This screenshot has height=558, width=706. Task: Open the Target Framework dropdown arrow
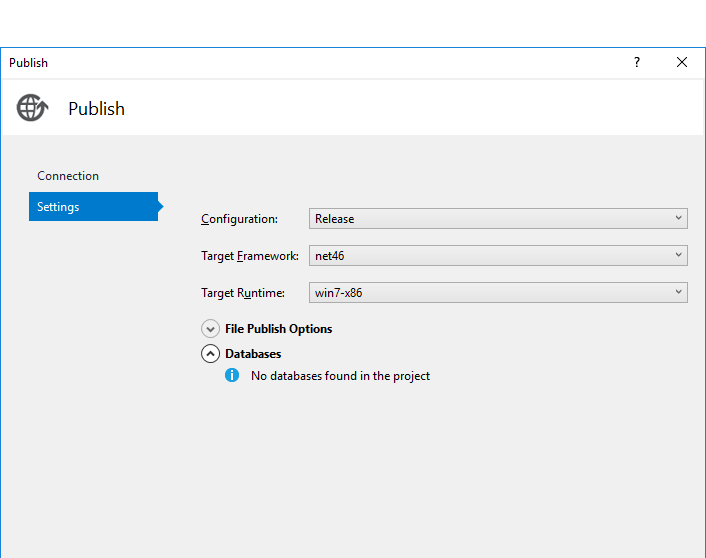678,255
